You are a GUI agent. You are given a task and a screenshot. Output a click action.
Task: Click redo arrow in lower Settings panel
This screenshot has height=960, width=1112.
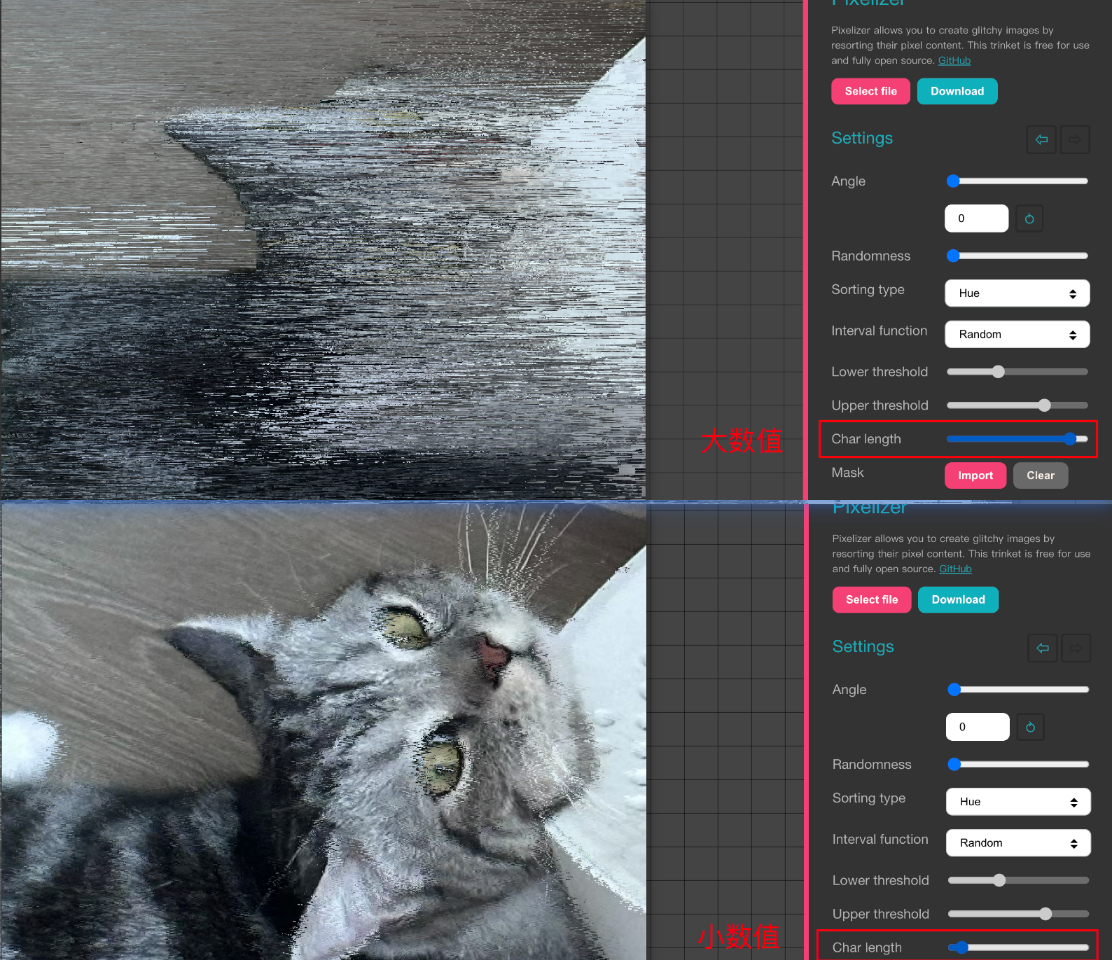point(1076,648)
